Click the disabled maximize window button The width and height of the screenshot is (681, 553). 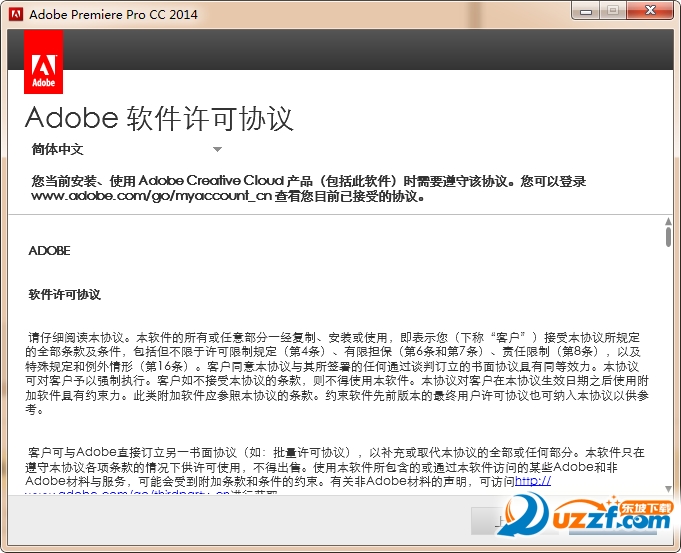click(x=613, y=11)
